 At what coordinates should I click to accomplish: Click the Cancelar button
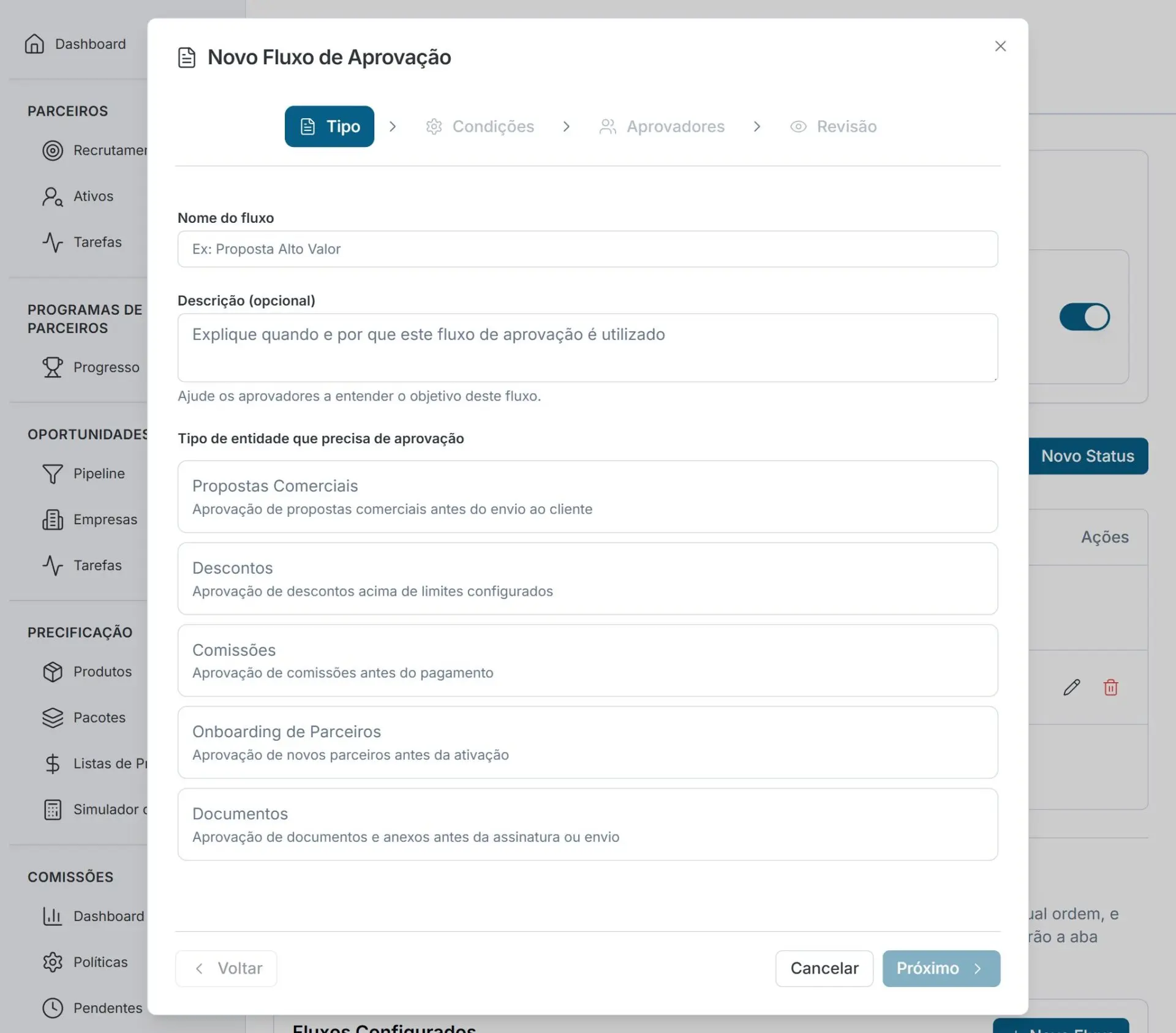tap(824, 969)
